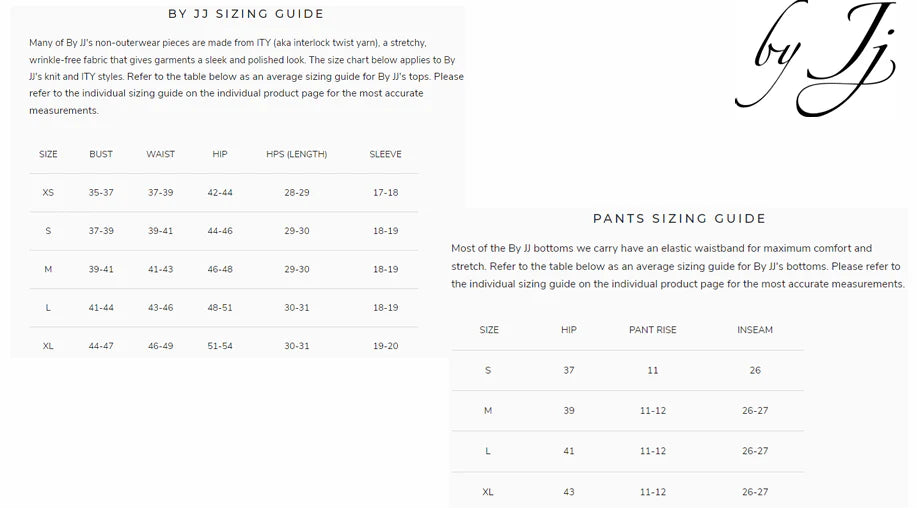Click the pants guide description paragraph
This screenshot has width=917, height=509.
[x=677, y=266]
